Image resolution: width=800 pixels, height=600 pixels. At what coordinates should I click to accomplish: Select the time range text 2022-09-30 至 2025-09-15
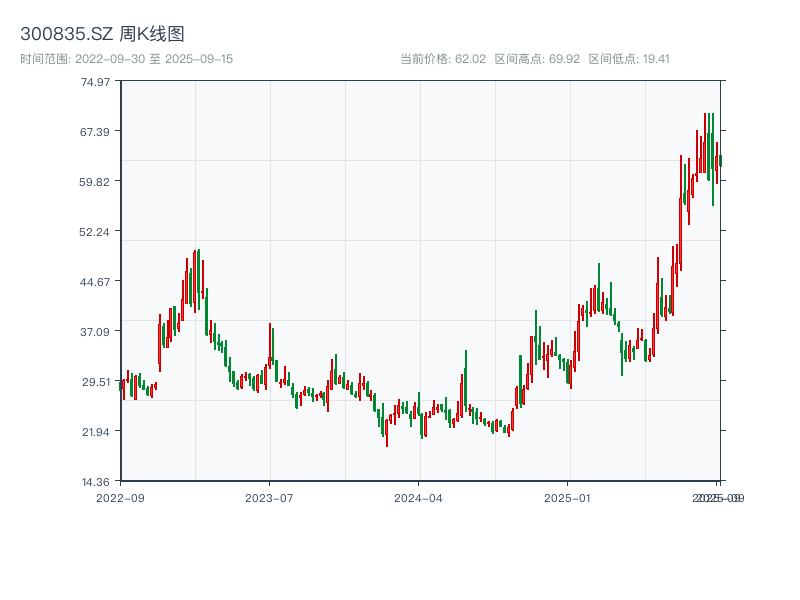click(x=127, y=59)
